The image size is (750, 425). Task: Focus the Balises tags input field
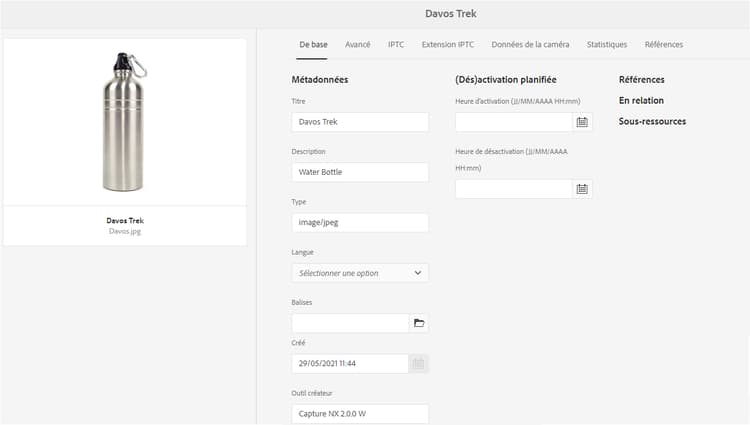pyautogui.click(x=350, y=323)
